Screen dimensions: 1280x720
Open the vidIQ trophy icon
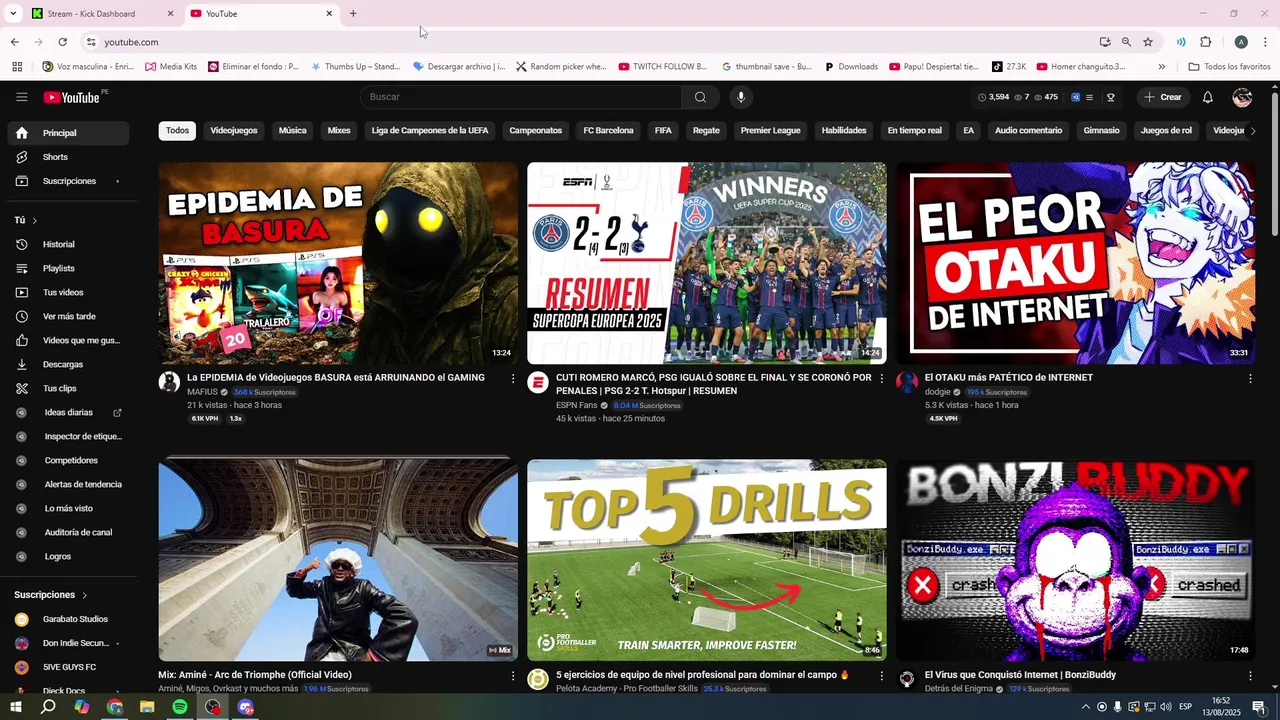coord(1111,97)
